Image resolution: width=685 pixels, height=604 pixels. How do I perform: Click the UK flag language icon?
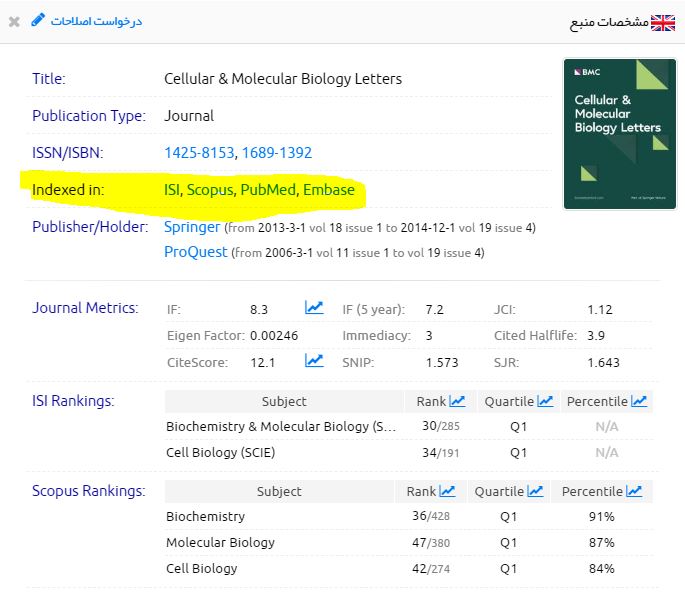click(663, 22)
